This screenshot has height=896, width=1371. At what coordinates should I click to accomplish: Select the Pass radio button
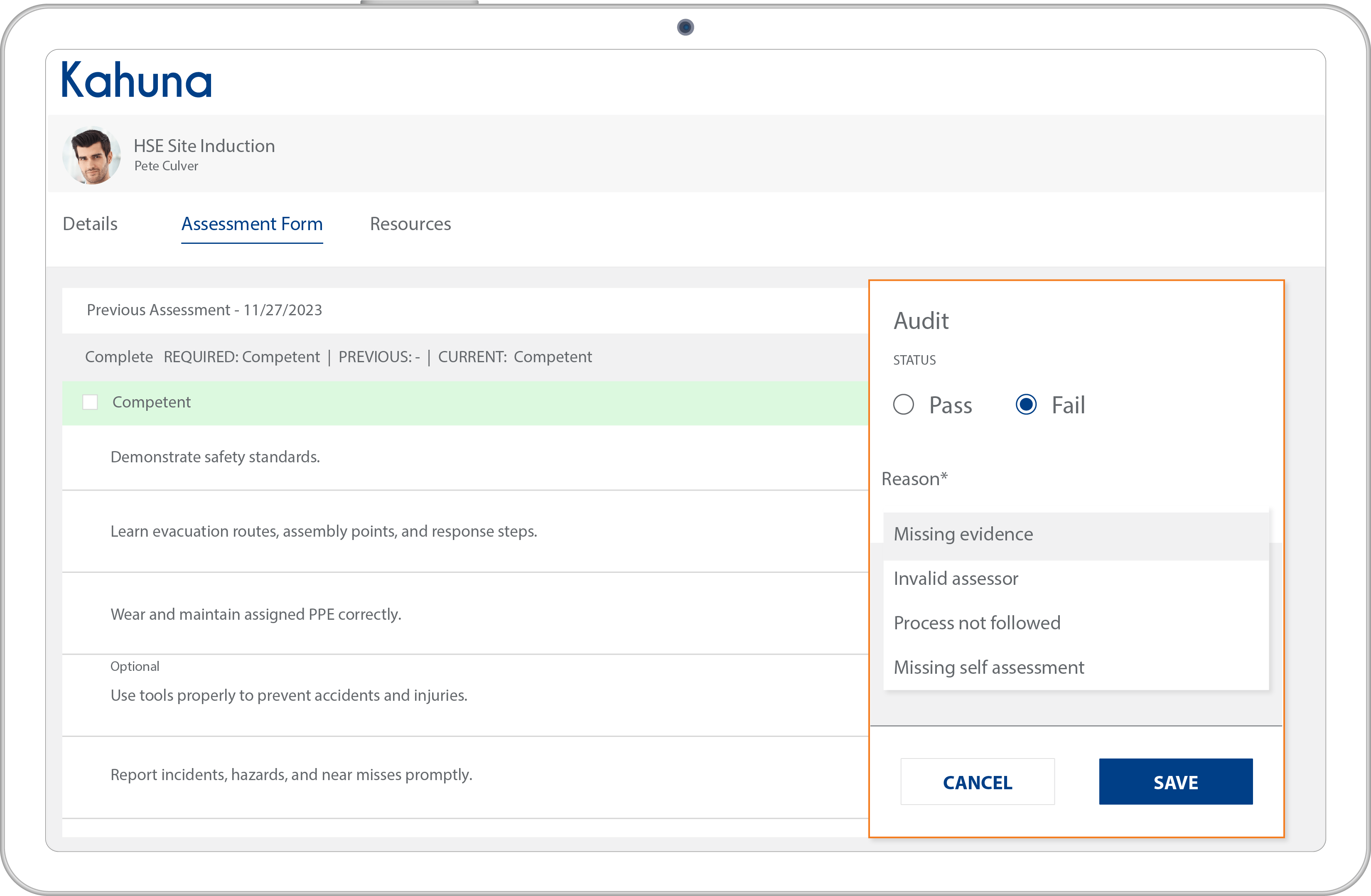(x=903, y=404)
